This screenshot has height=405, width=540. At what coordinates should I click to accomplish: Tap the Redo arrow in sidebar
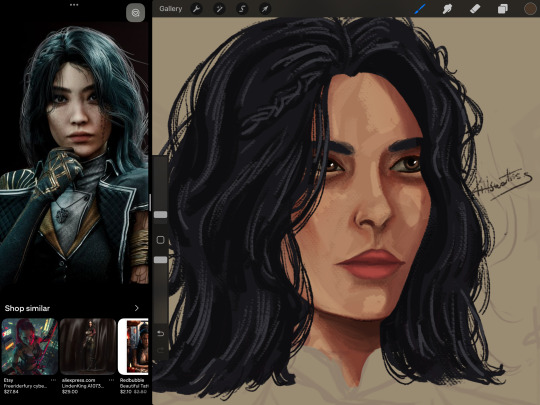[160, 350]
